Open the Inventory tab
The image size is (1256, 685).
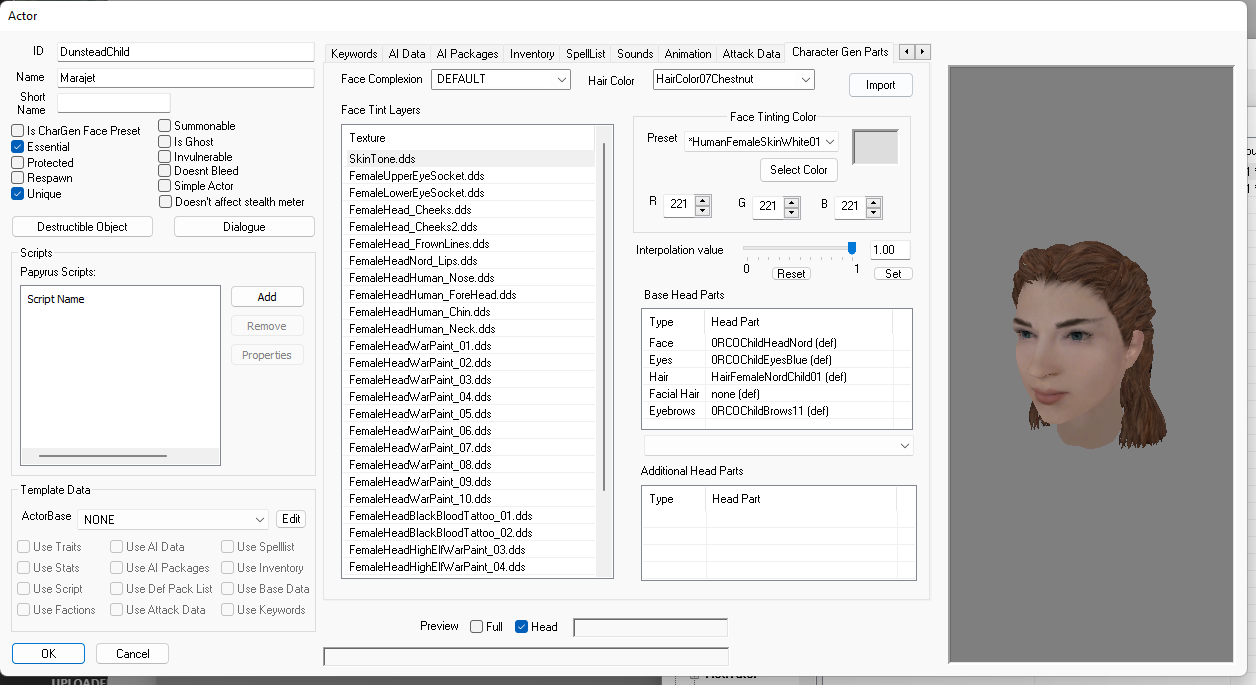pyautogui.click(x=532, y=54)
